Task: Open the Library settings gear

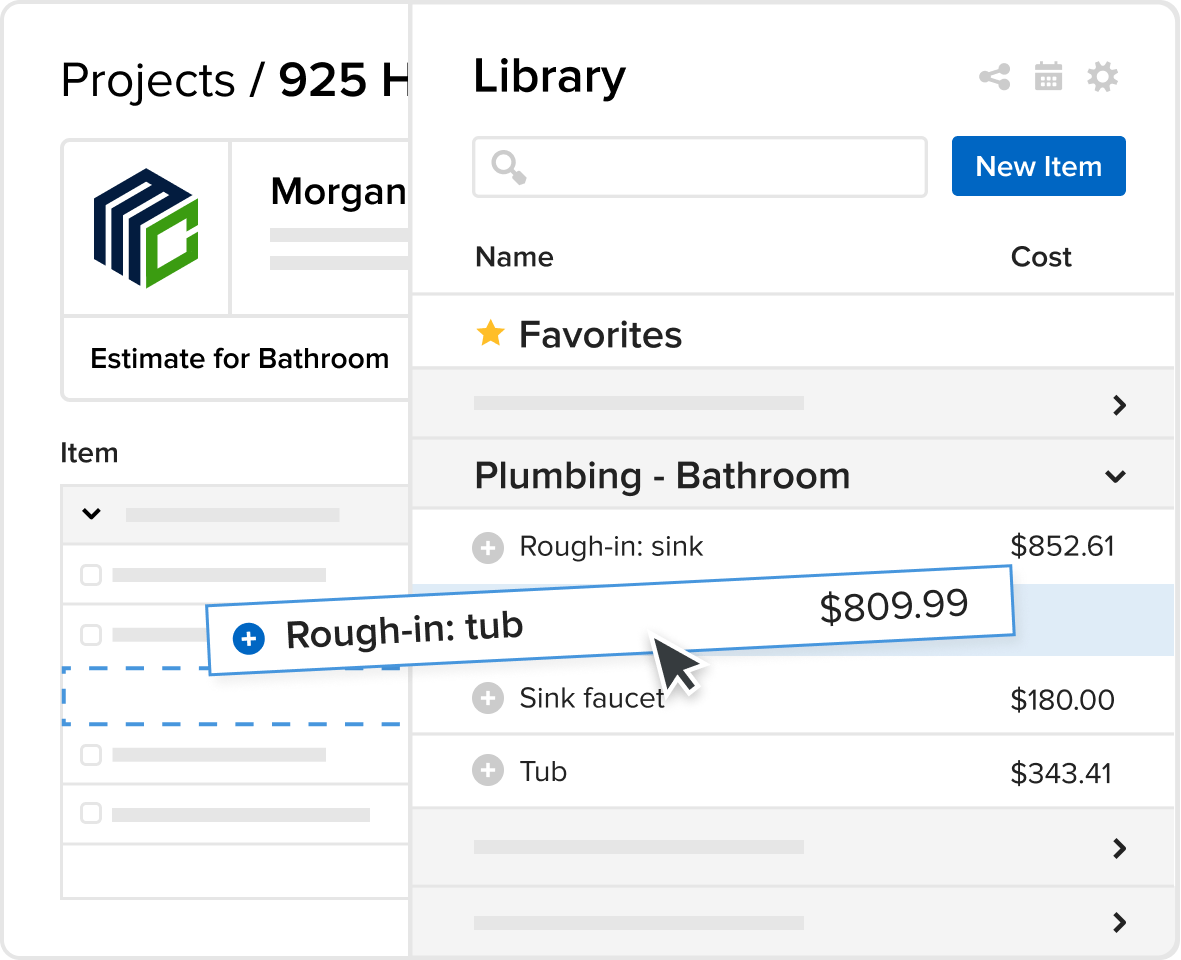Action: point(1103,77)
